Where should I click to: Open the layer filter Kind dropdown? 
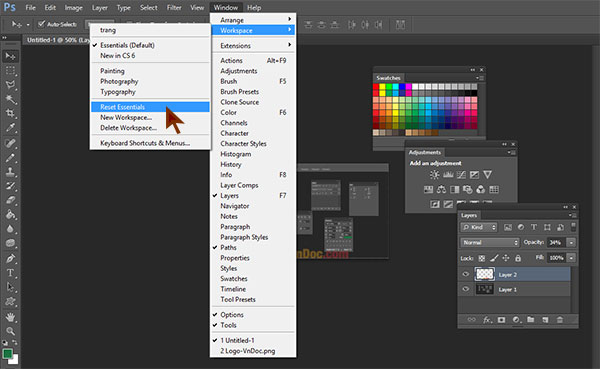pyautogui.click(x=479, y=227)
